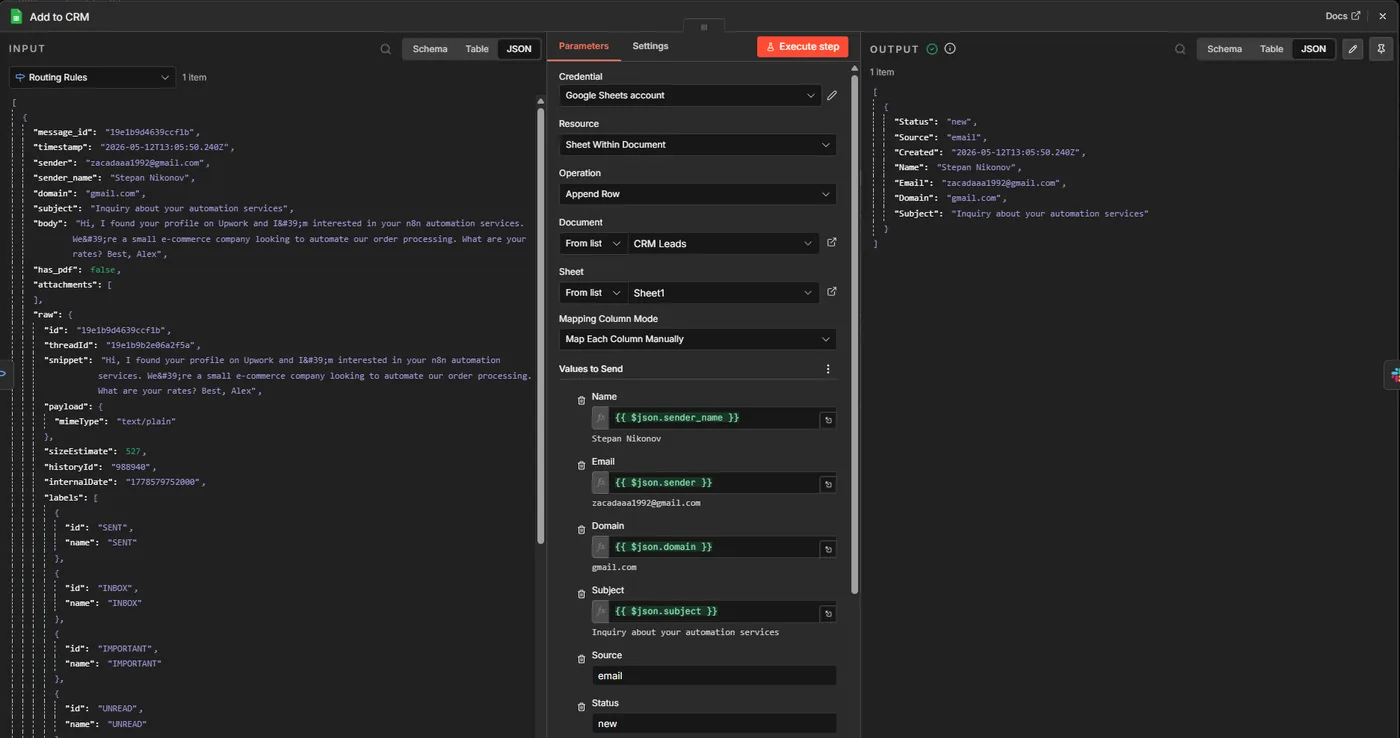Screen dimensions: 1400x738
Task: Switch to the Settings tab
Action: (x=650, y=46)
